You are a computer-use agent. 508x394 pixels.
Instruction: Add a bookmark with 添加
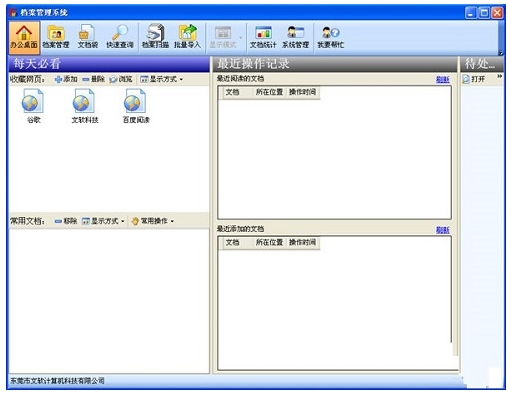[66, 79]
